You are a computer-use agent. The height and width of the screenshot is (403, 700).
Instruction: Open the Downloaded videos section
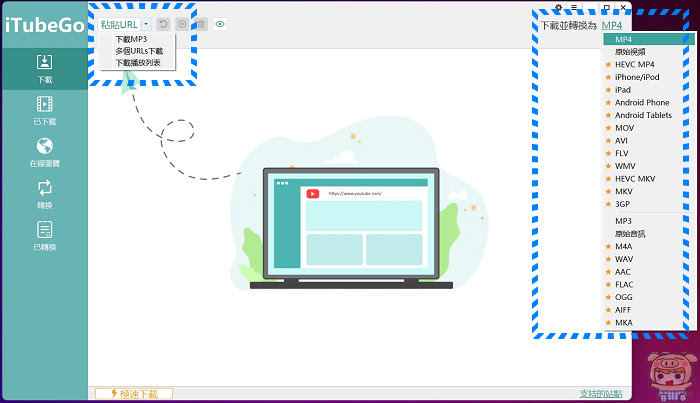coord(44,111)
